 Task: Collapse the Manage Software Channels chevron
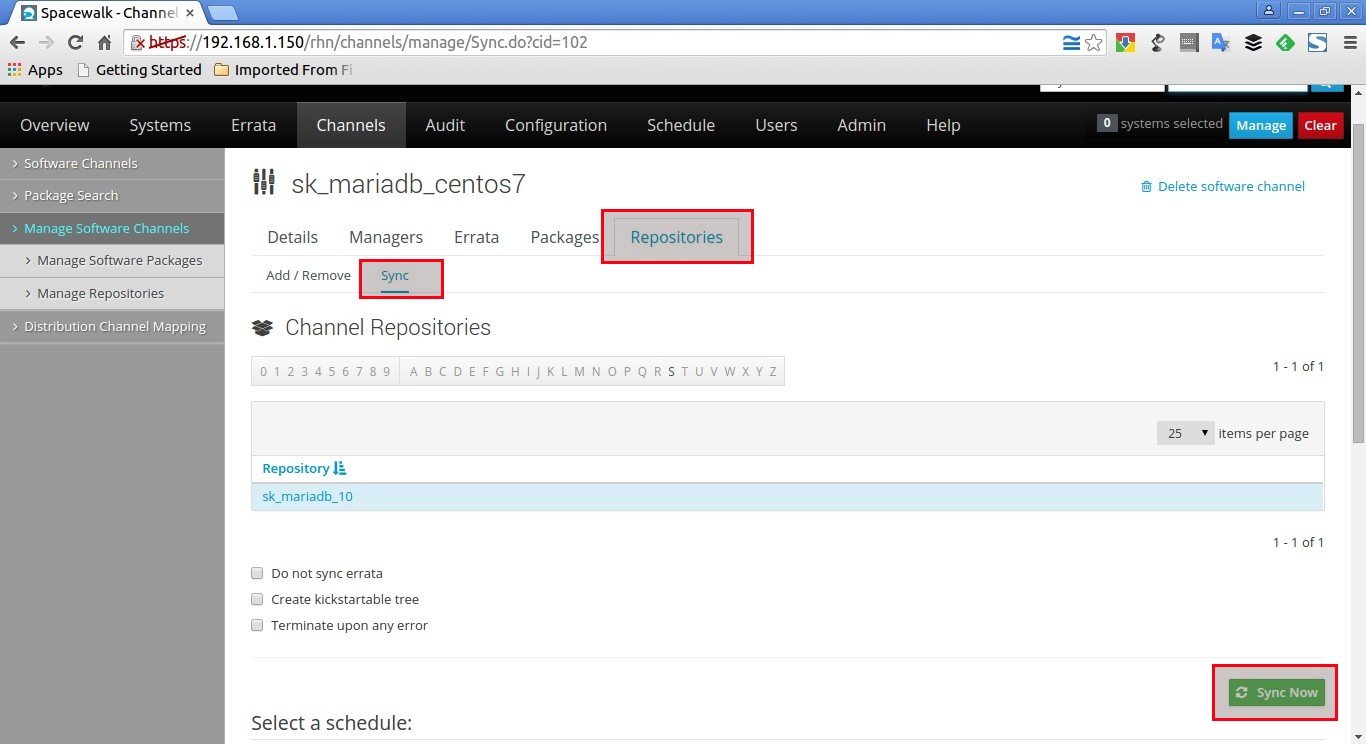click(x=14, y=228)
